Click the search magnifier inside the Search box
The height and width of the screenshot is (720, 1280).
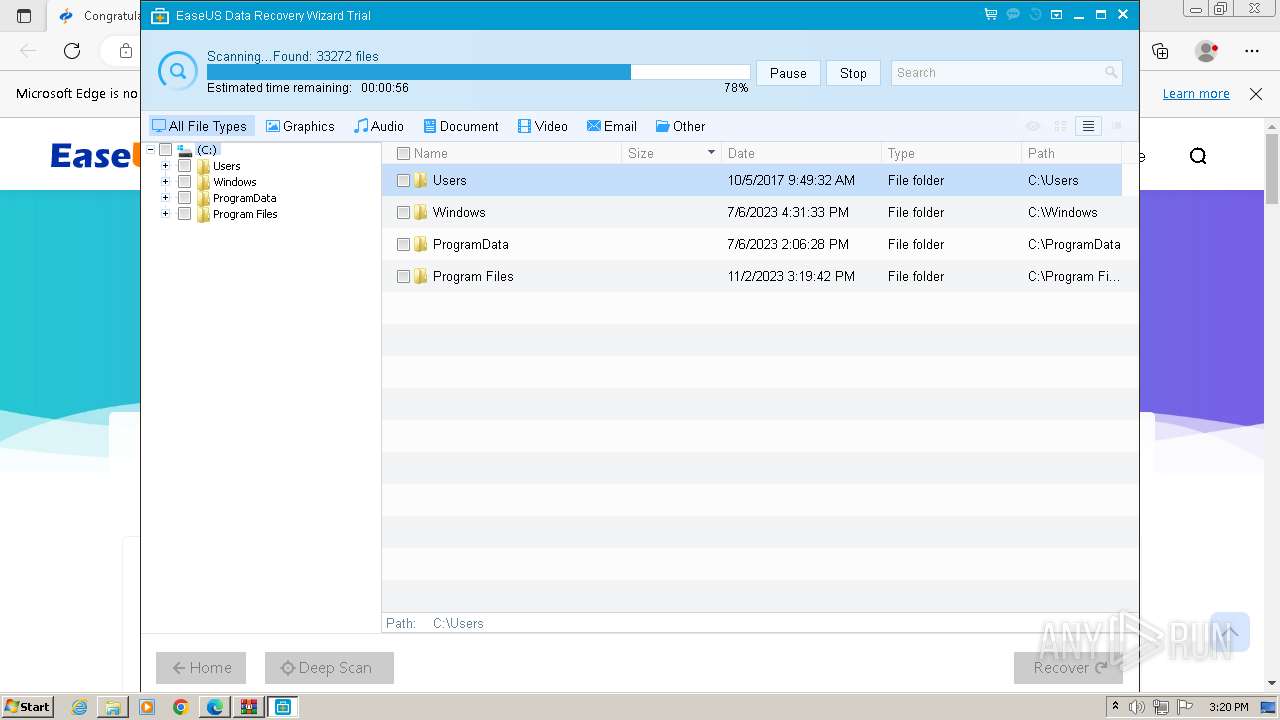point(1110,72)
